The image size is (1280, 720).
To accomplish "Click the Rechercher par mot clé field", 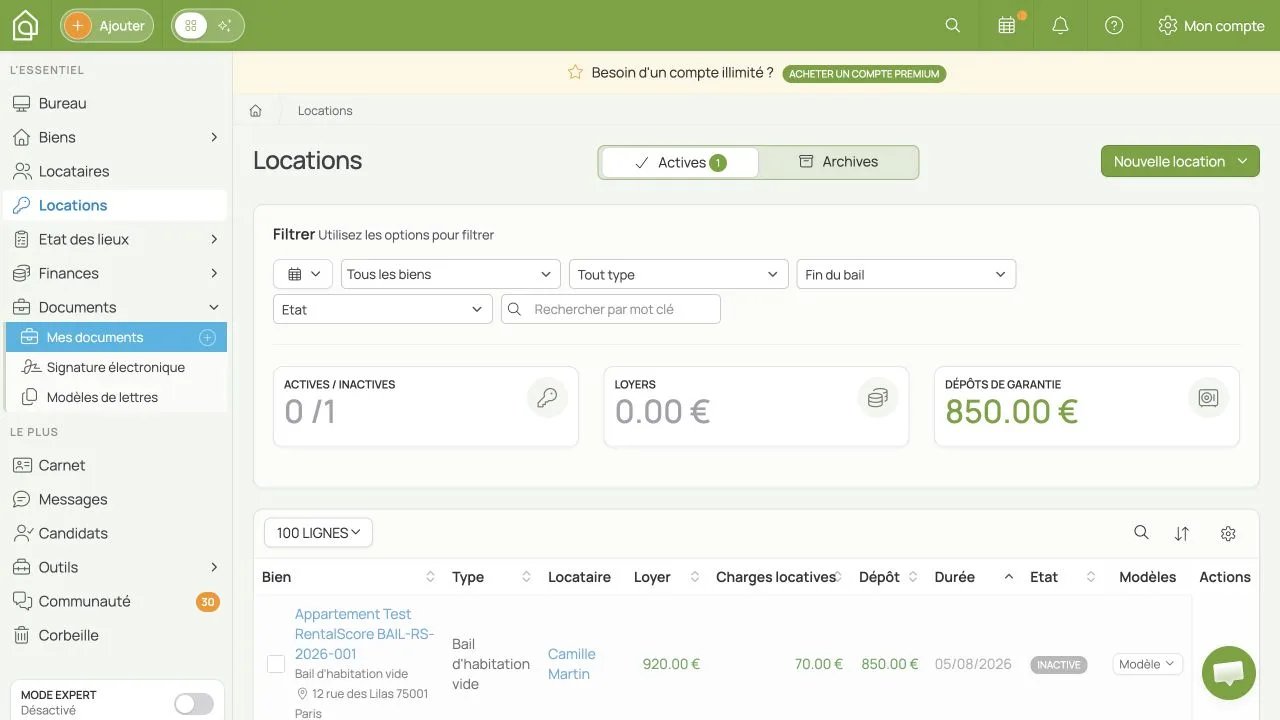I will (x=611, y=309).
